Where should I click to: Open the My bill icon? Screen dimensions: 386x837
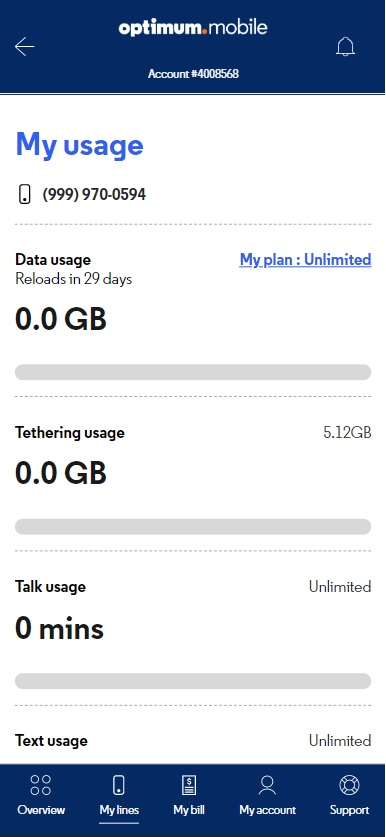(189, 785)
